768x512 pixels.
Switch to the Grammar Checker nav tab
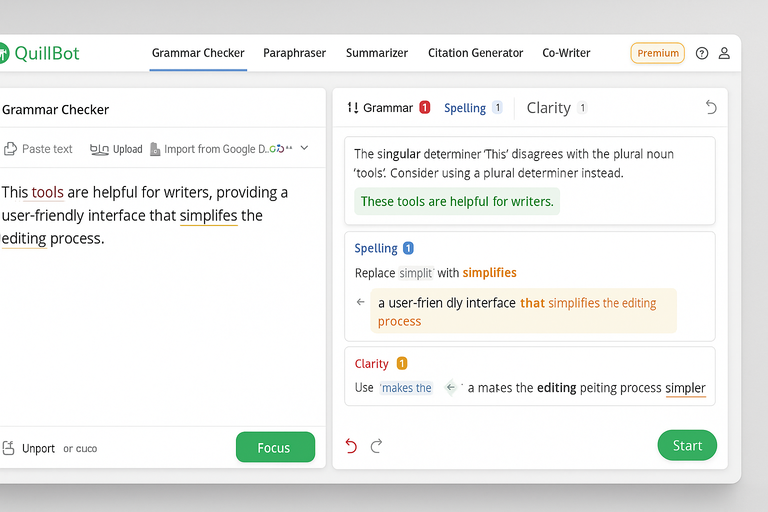[198, 53]
